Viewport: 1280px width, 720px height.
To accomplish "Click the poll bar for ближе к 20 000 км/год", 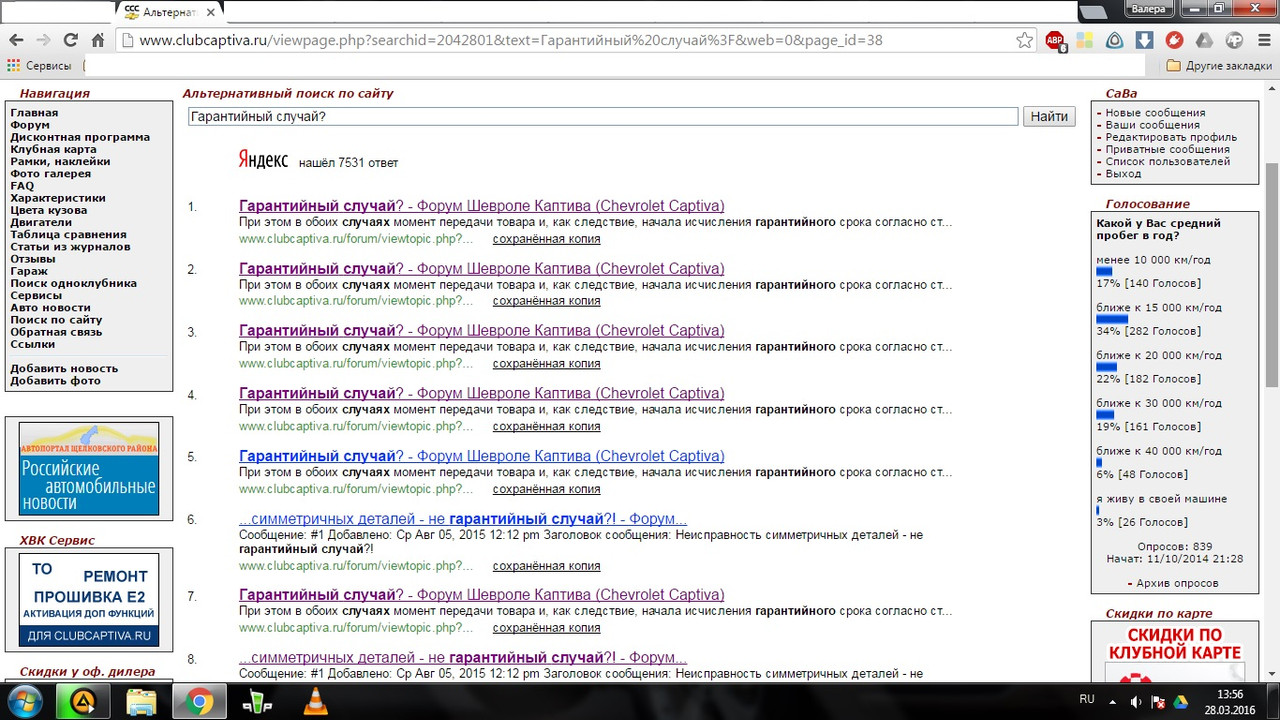I will (x=1106, y=368).
